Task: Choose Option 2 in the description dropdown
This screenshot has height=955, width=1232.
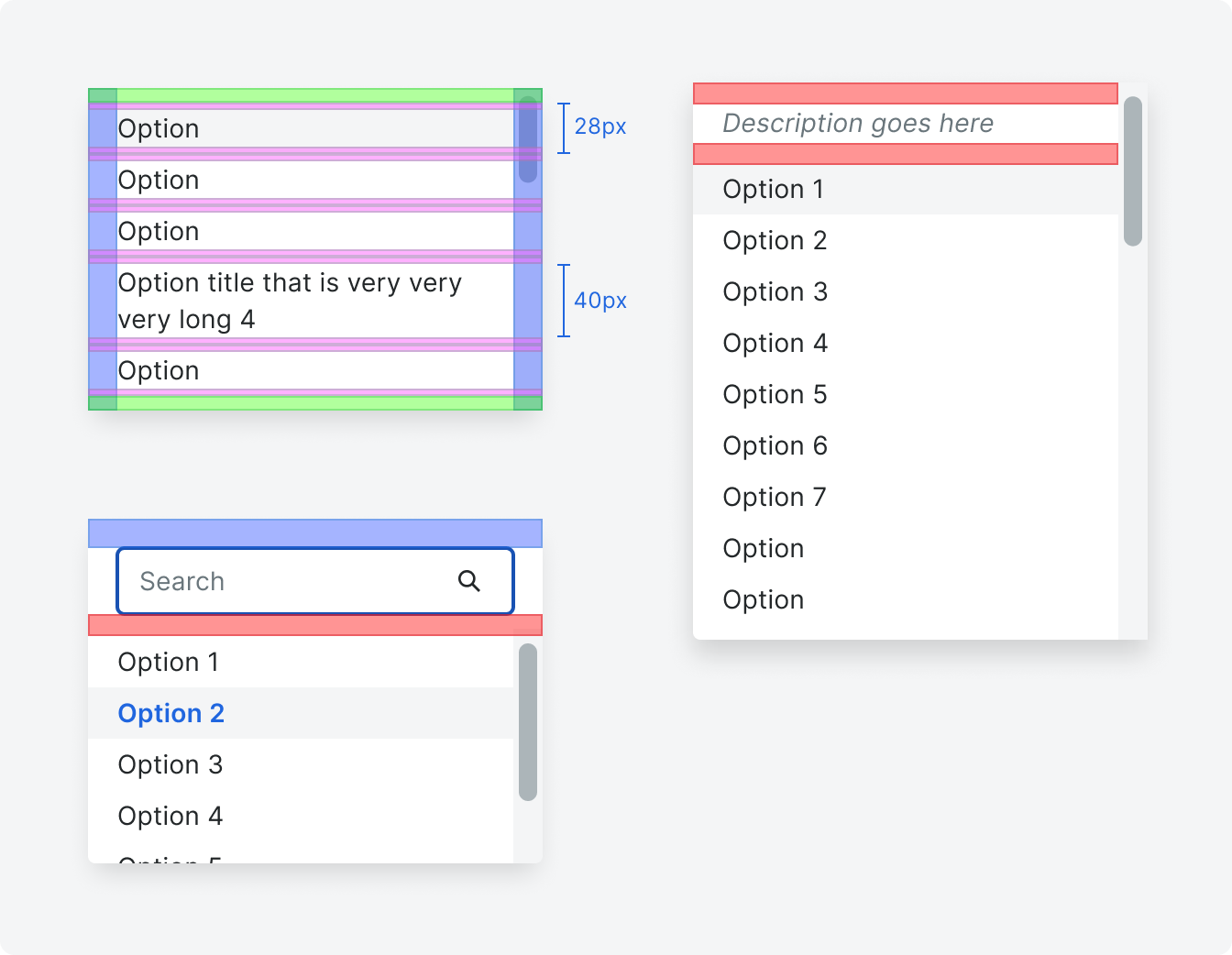Action: [x=775, y=241]
